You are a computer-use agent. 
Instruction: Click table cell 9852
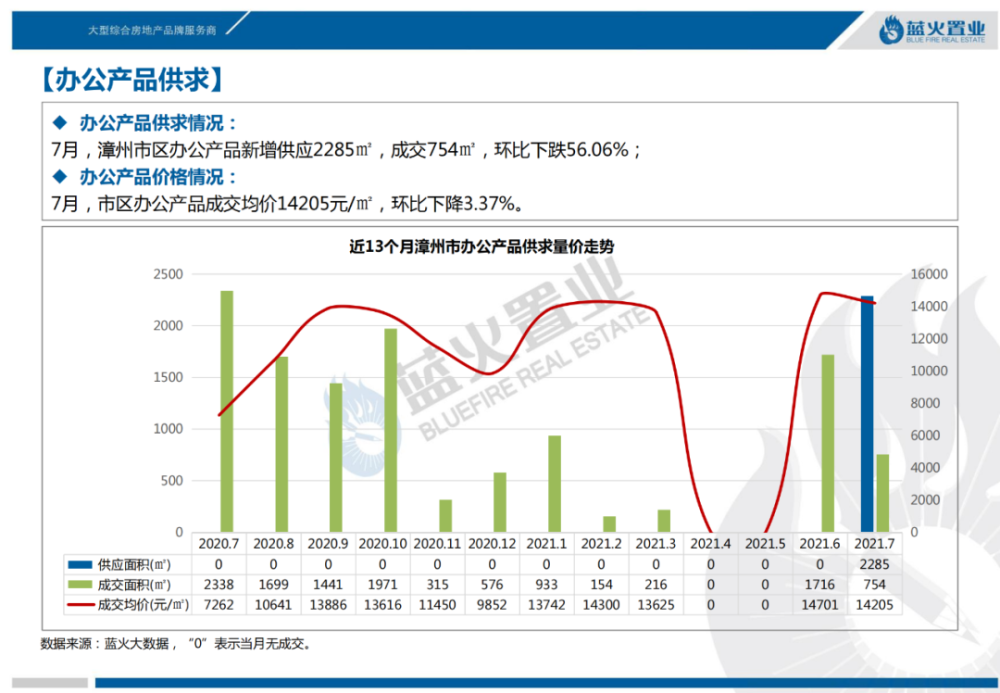492,605
